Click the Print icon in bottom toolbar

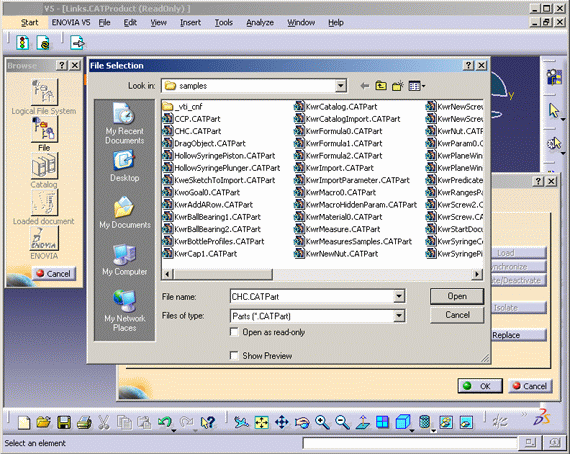[x=84, y=422]
